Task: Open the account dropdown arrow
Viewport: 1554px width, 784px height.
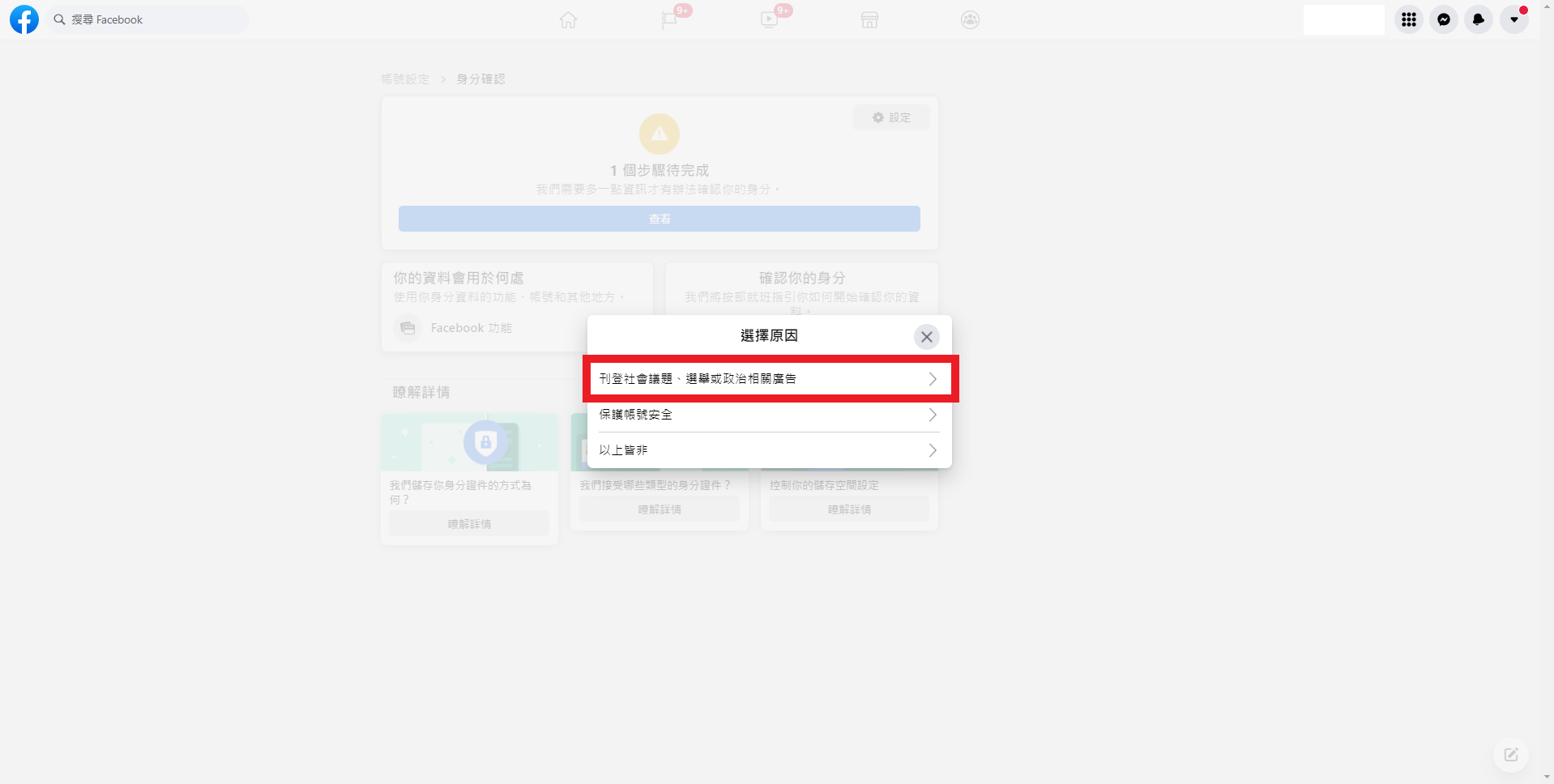Action: pos(1513,19)
